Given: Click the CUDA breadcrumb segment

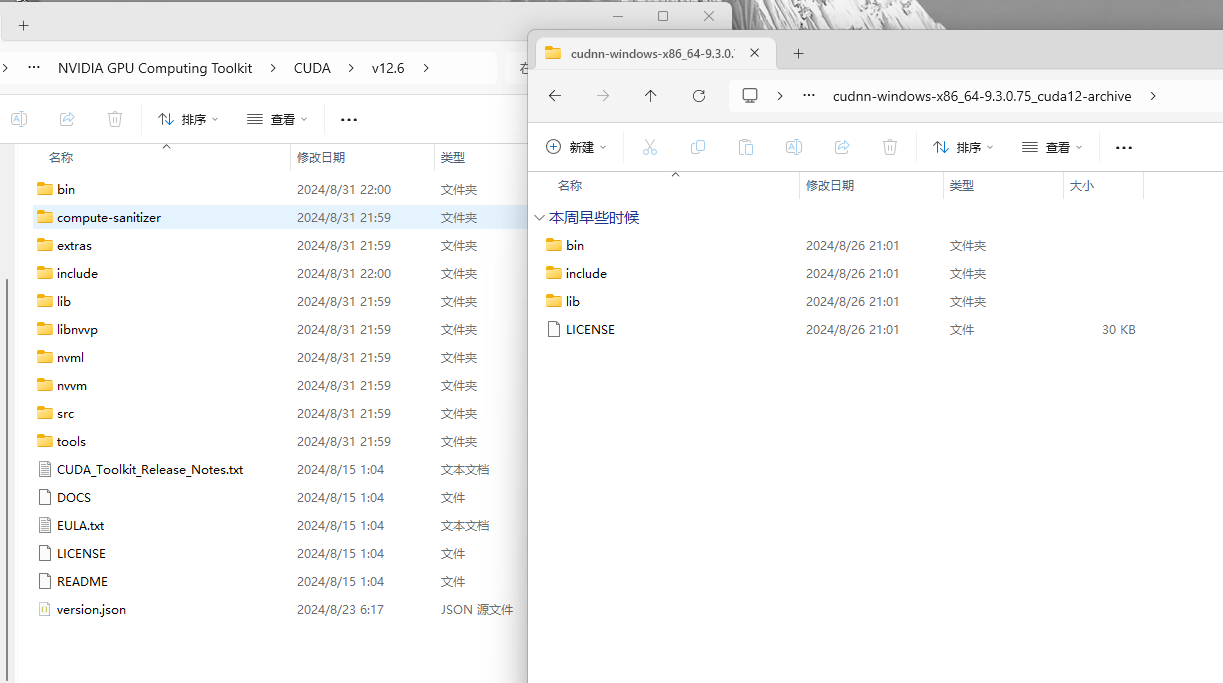Looking at the screenshot, I should pos(312,68).
